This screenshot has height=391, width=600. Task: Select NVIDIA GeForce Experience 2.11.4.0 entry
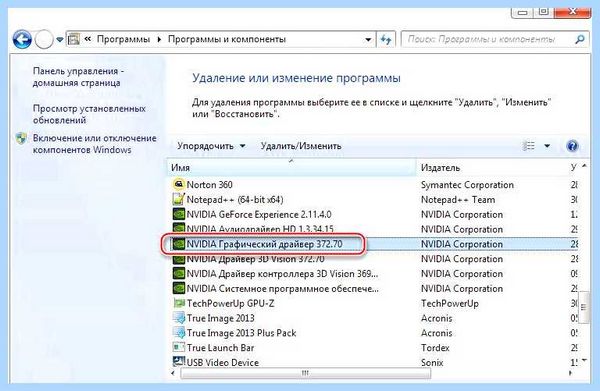click(259, 214)
